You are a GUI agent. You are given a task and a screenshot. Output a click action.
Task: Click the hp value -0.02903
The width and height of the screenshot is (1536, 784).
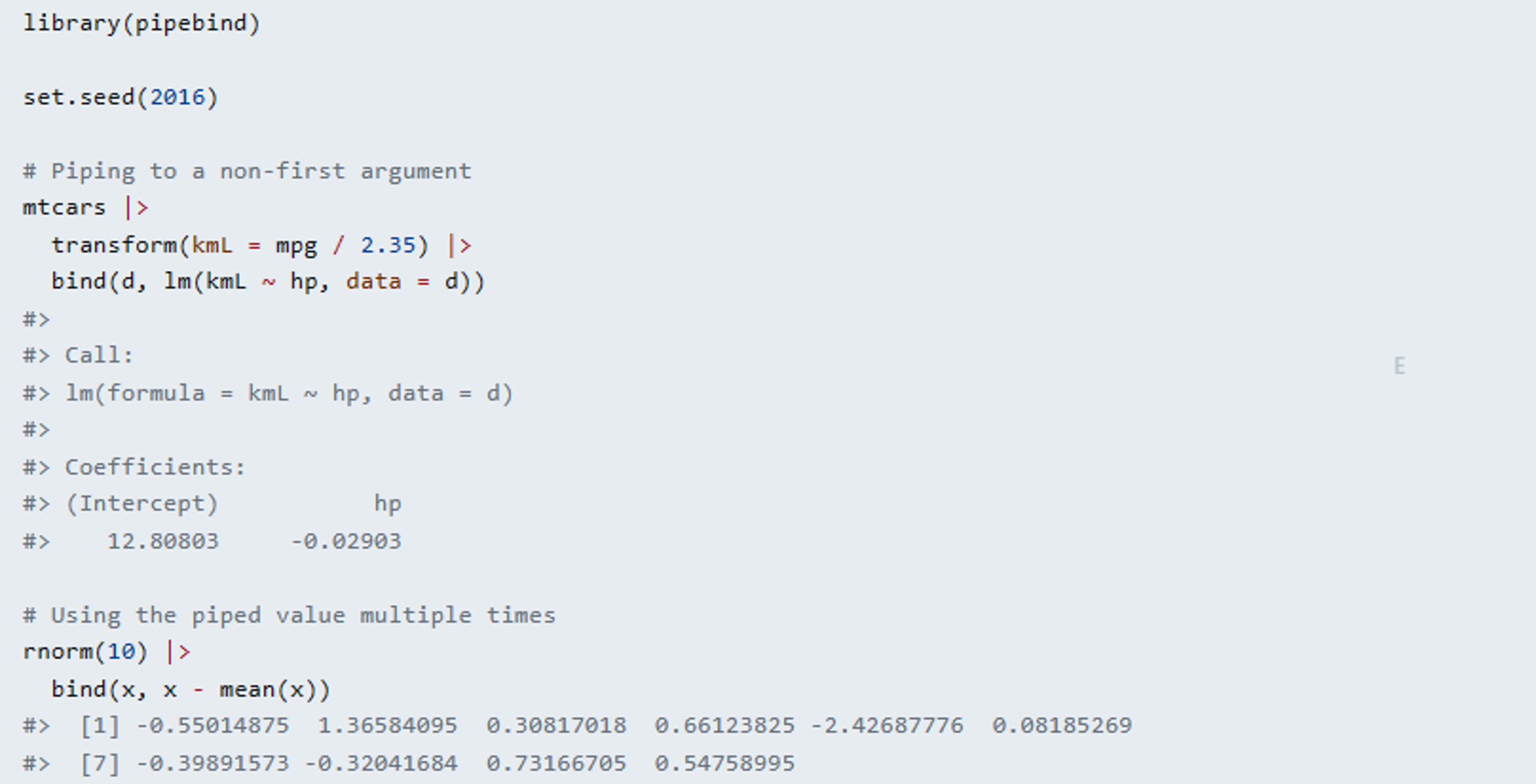click(346, 541)
